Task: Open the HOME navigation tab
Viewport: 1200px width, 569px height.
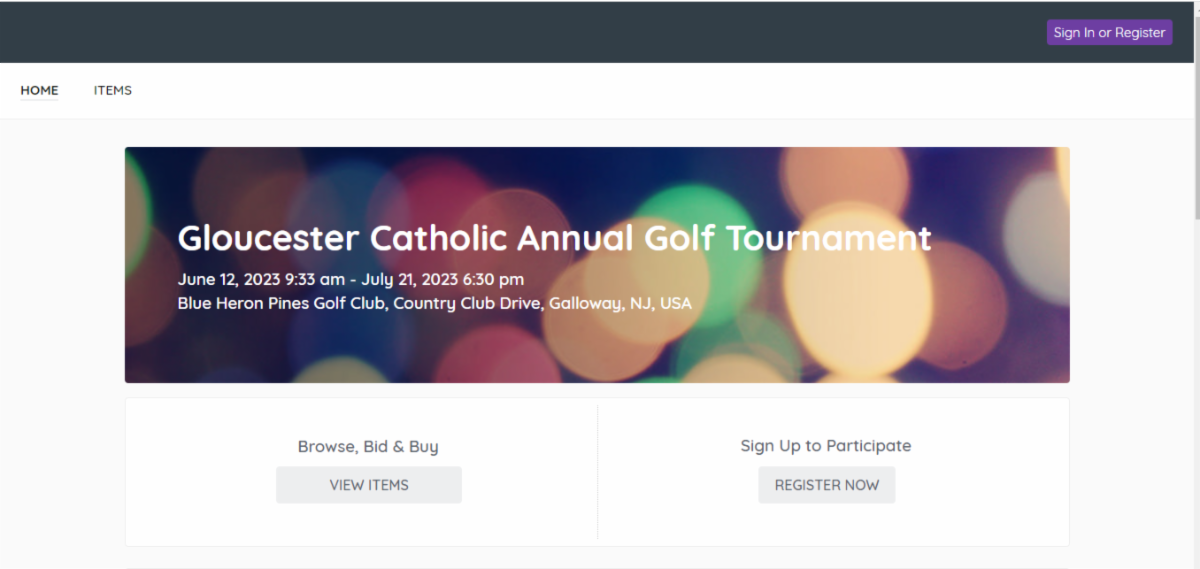Action: pos(39,90)
